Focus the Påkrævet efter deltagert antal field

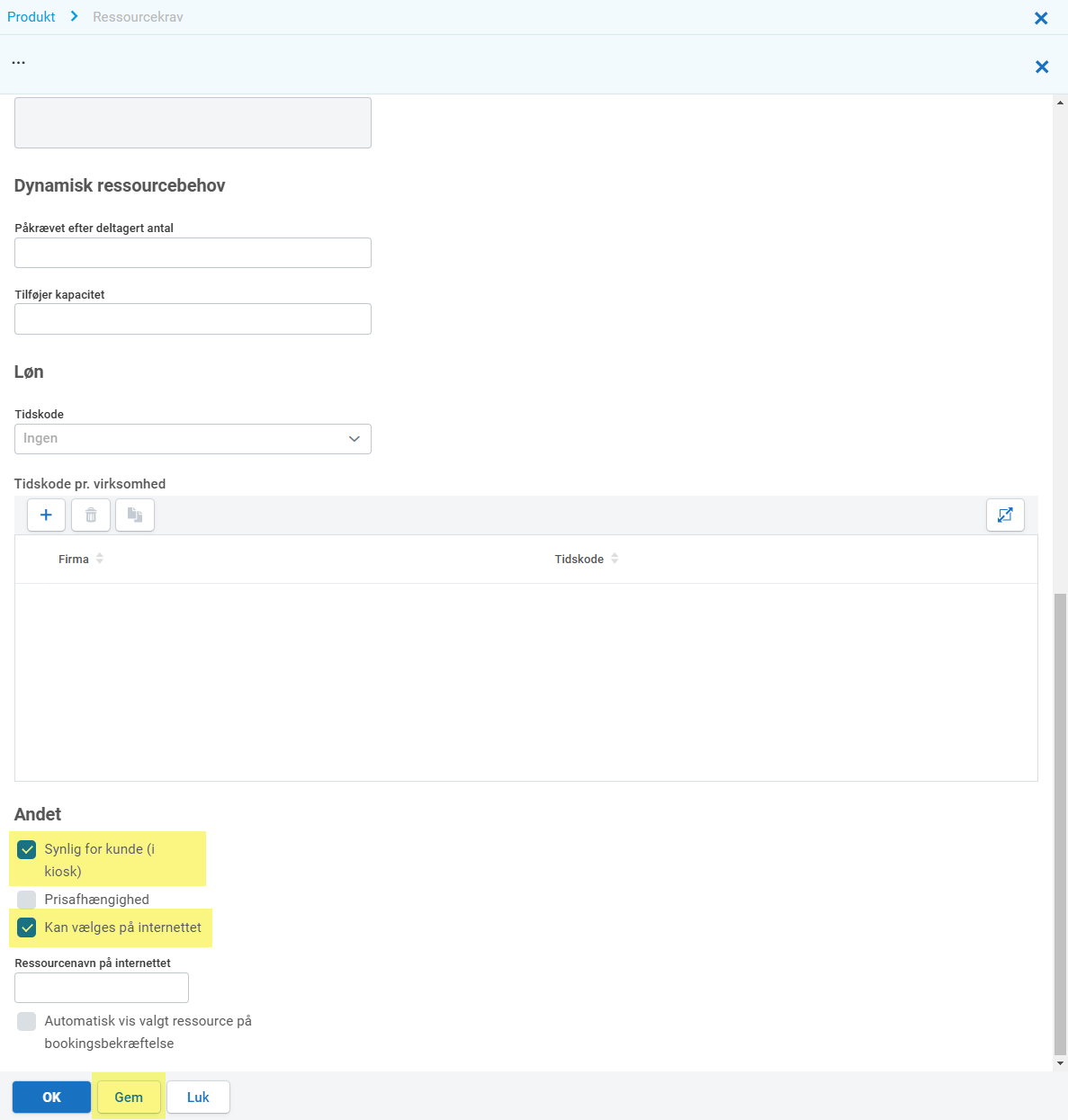pos(193,253)
